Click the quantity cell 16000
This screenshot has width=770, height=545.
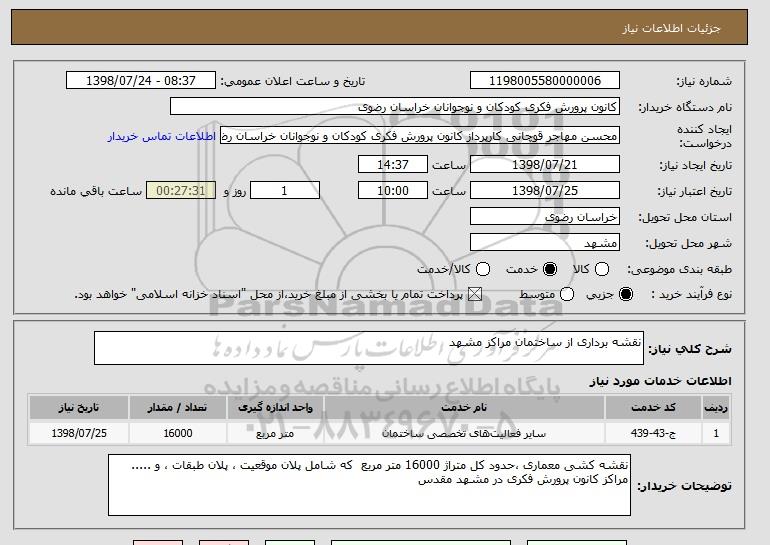(x=177, y=433)
